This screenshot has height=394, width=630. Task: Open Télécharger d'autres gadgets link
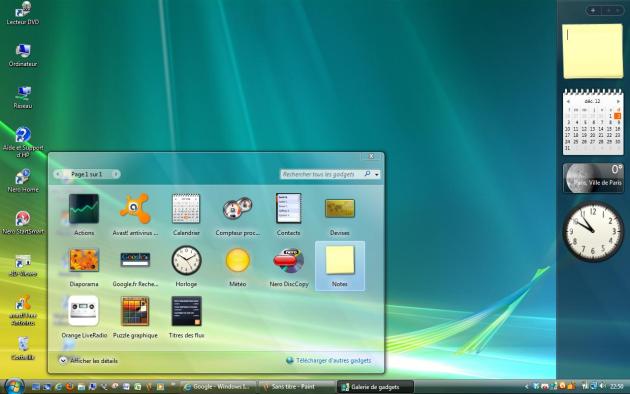coord(333,360)
